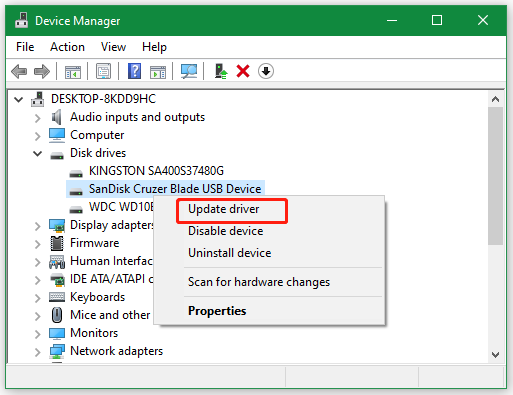
Task: Select the Monitors label
Action: (x=94, y=333)
